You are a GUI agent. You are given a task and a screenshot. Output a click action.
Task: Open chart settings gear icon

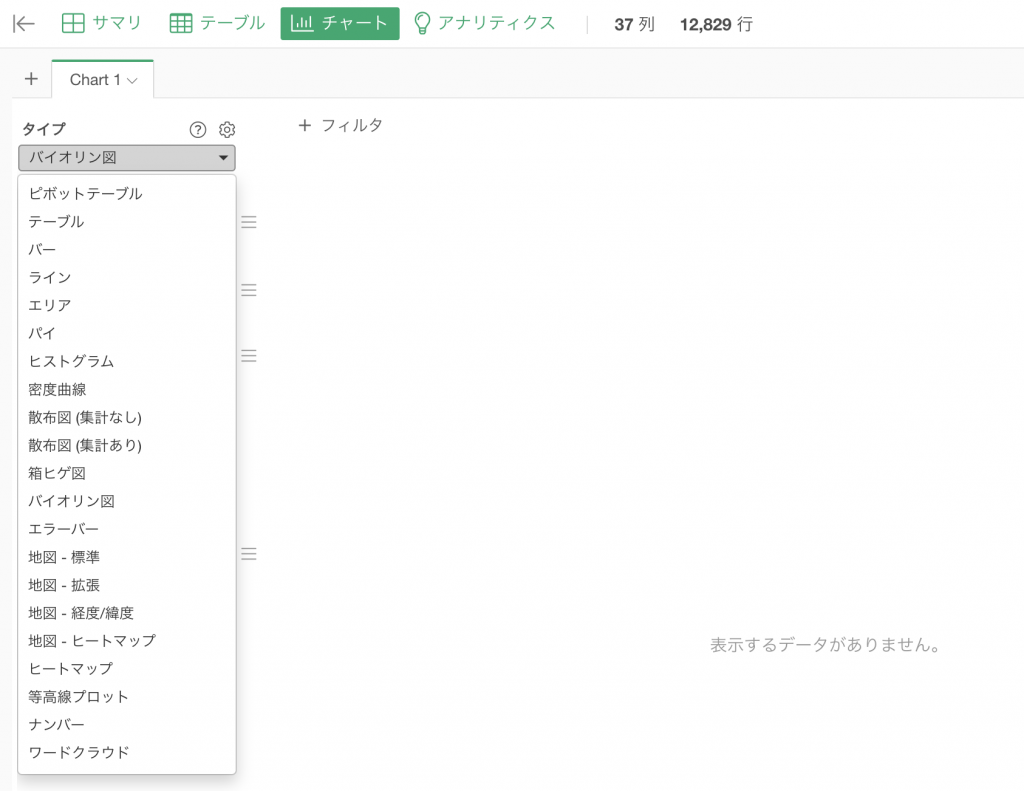(227, 129)
